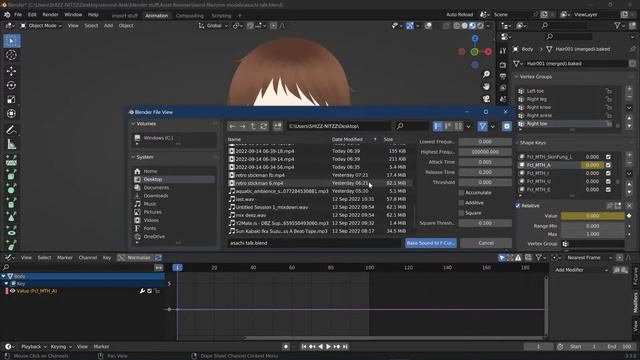Open the Add Modifier dropdown

click(580, 270)
